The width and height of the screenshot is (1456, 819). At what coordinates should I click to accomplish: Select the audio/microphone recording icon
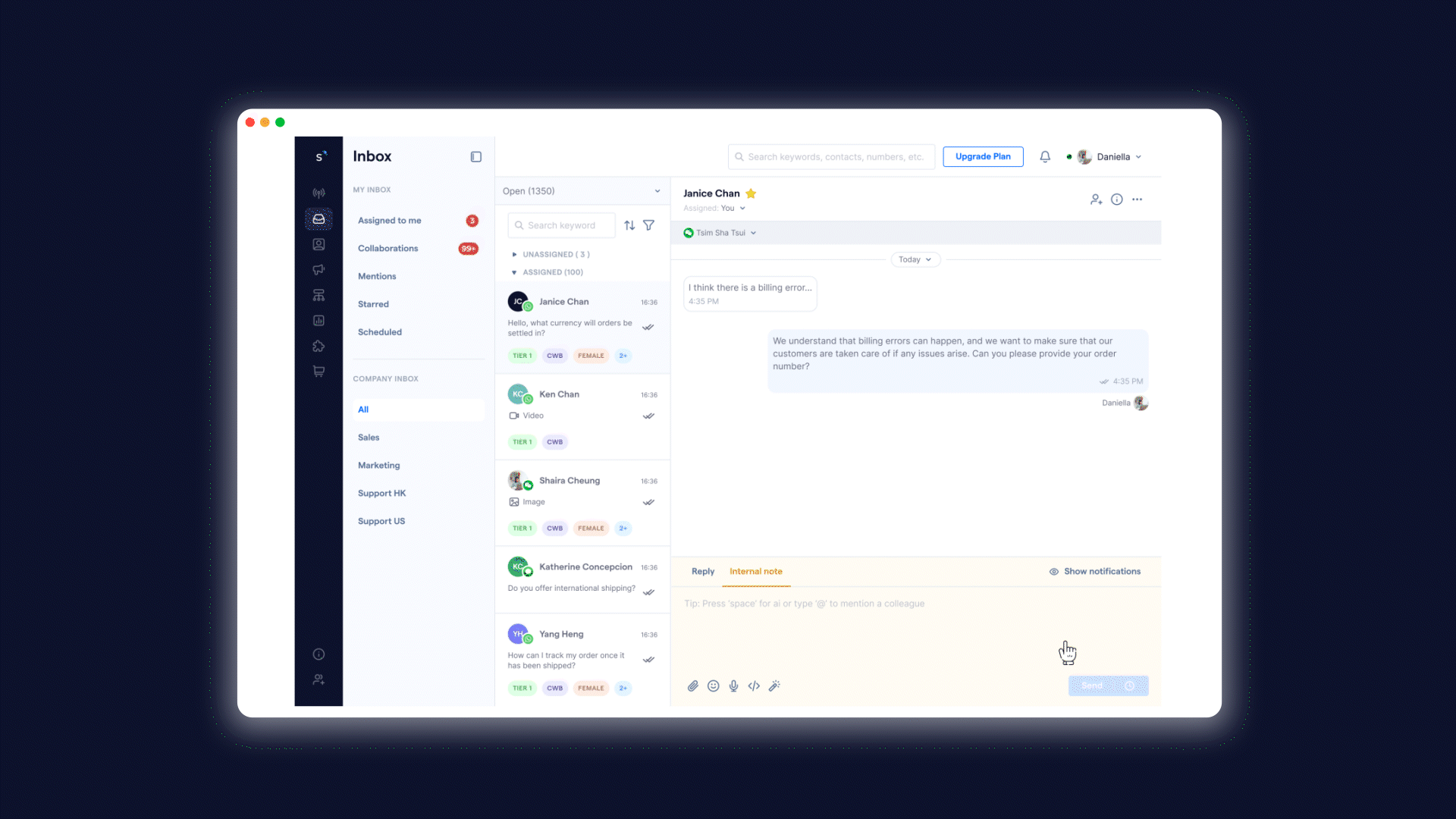(733, 685)
